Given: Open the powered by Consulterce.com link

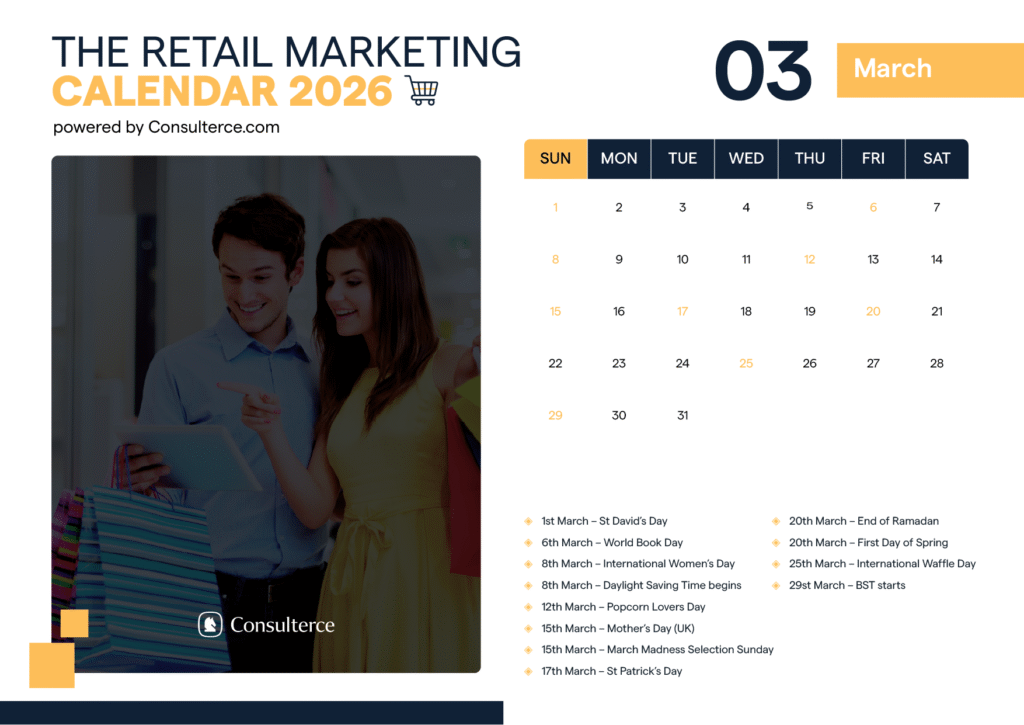Looking at the screenshot, I should pos(166,127).
